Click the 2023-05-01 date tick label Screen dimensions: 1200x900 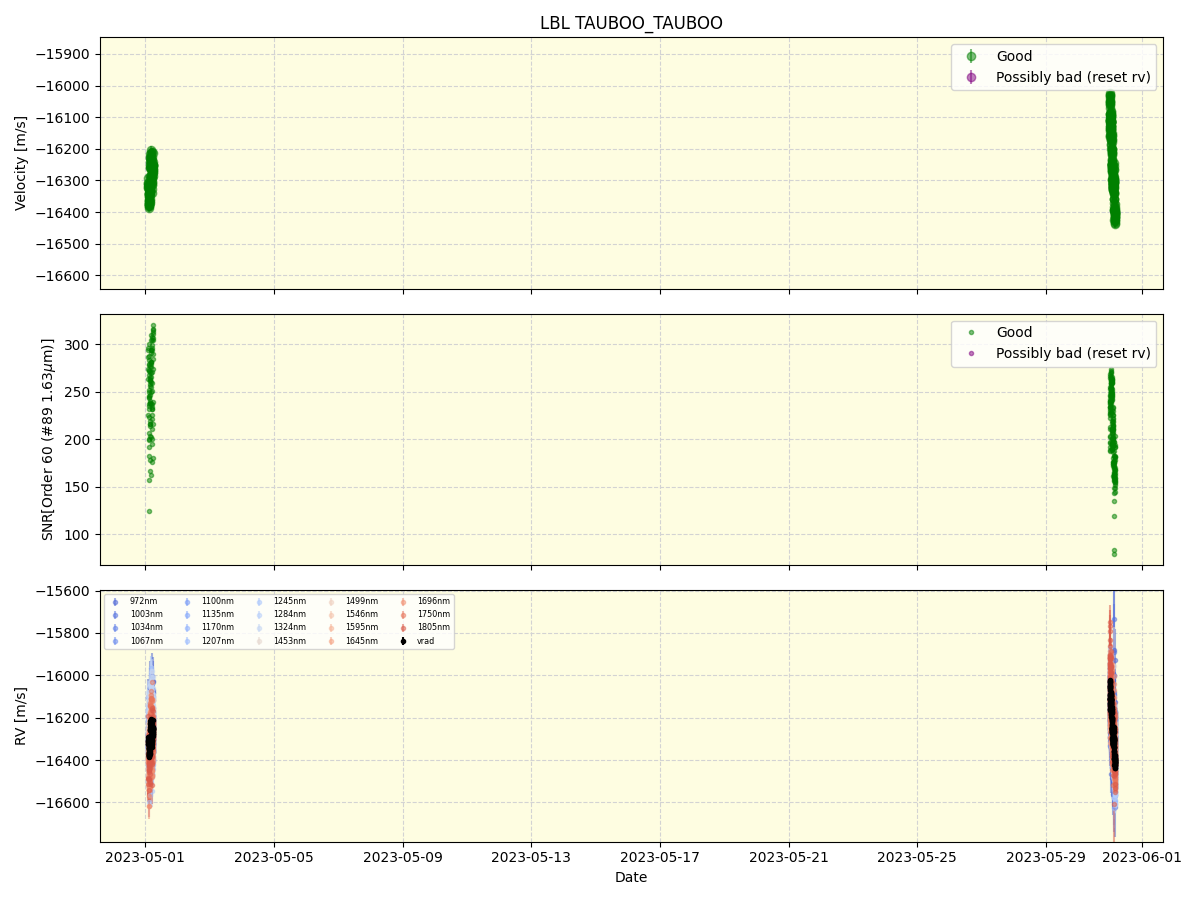point(146,857)
